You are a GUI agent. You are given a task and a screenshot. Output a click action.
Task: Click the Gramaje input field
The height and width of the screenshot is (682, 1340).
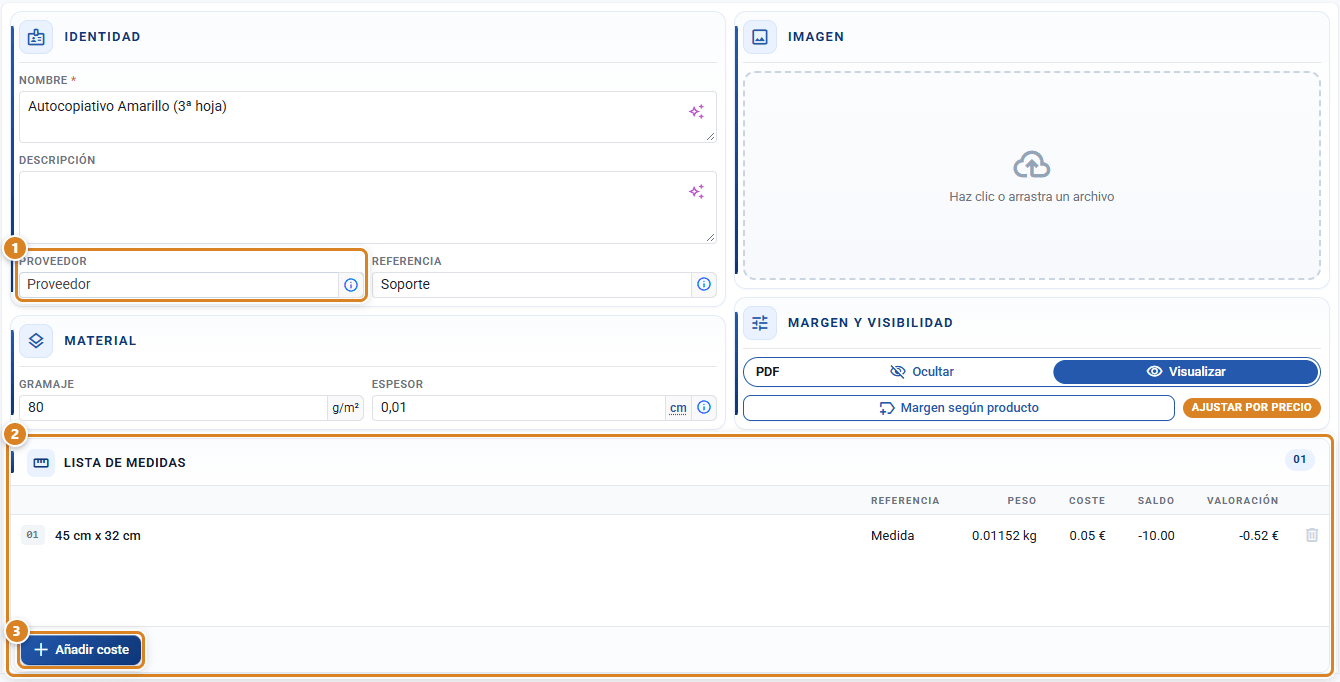pos(174,408)
